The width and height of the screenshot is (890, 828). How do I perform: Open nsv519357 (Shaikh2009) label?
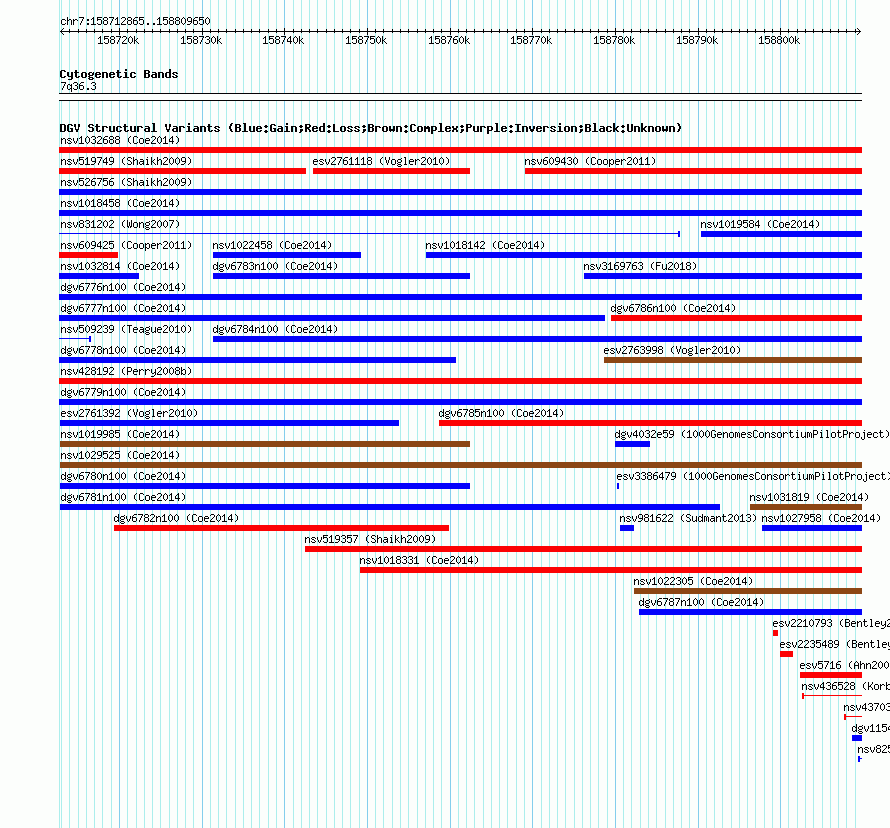pos(370,539)
